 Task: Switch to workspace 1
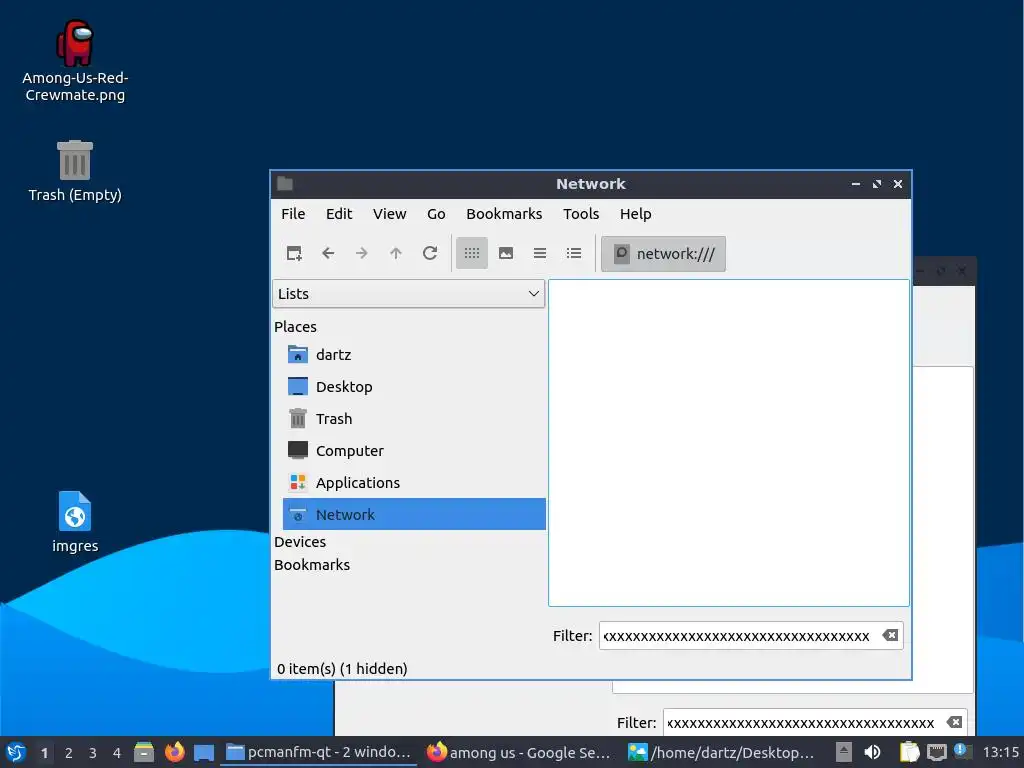pyautogui.click(x=44, y=753)
